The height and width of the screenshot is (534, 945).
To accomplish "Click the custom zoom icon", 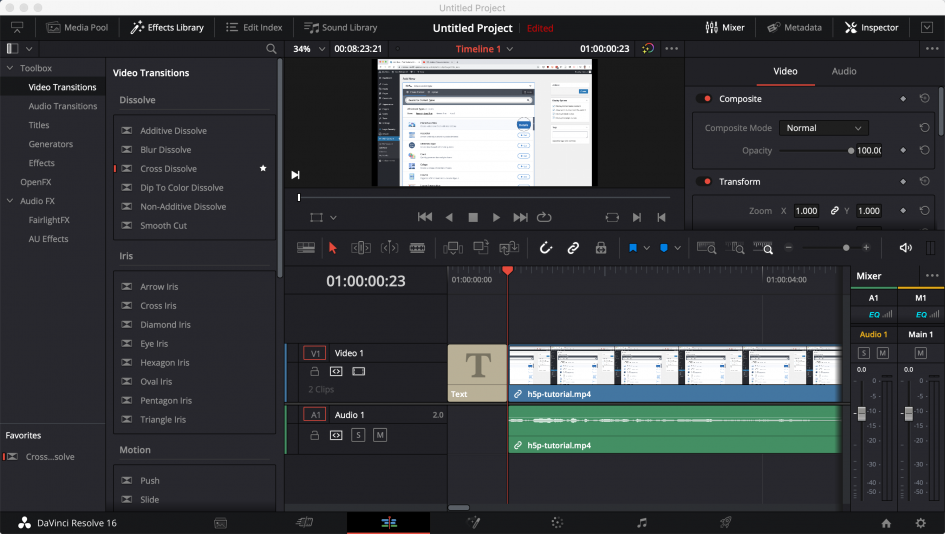I will [763, 248].
